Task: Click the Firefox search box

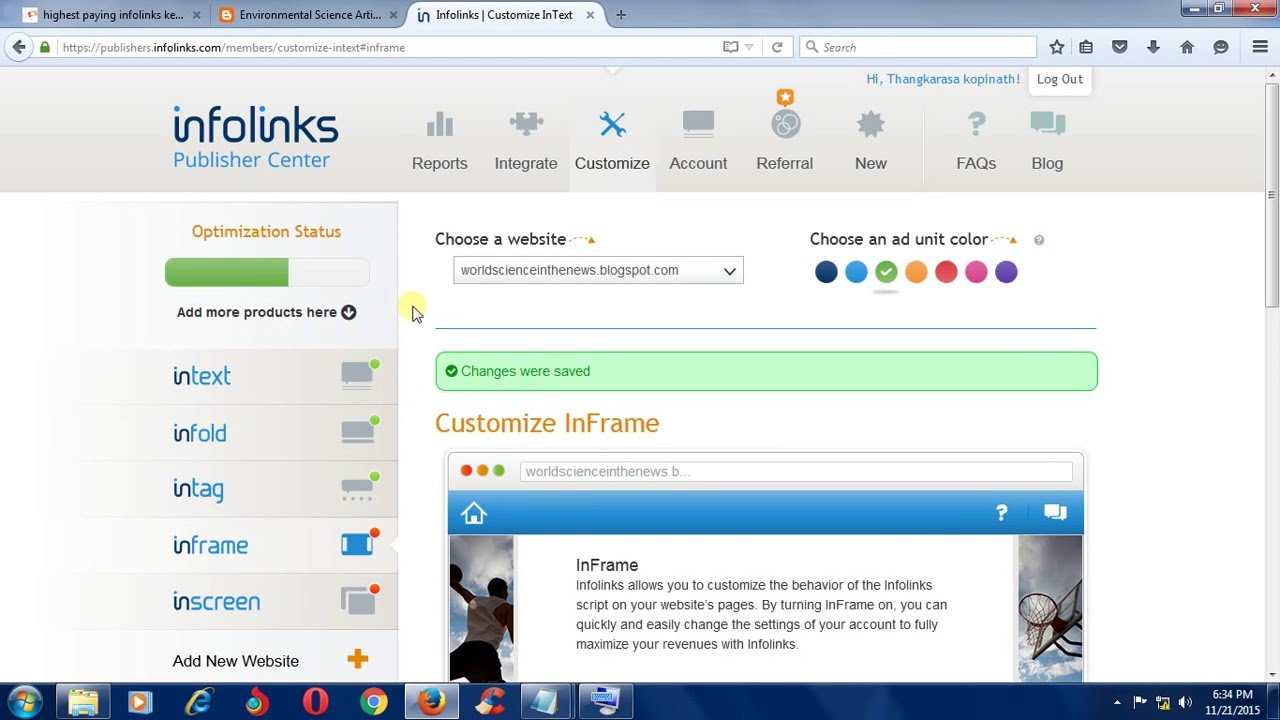Action: click(918, 47)
